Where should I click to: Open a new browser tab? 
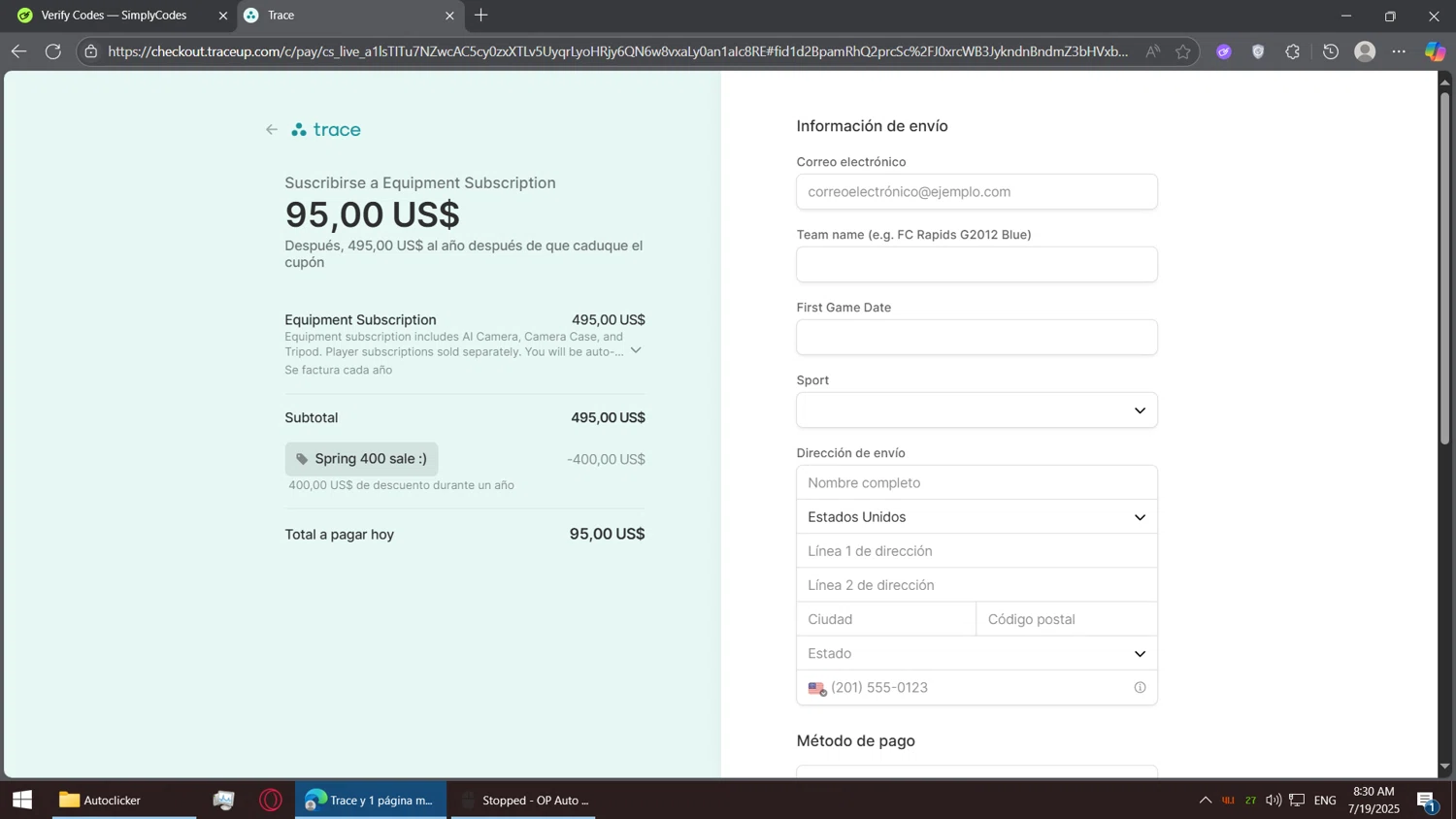481,16
